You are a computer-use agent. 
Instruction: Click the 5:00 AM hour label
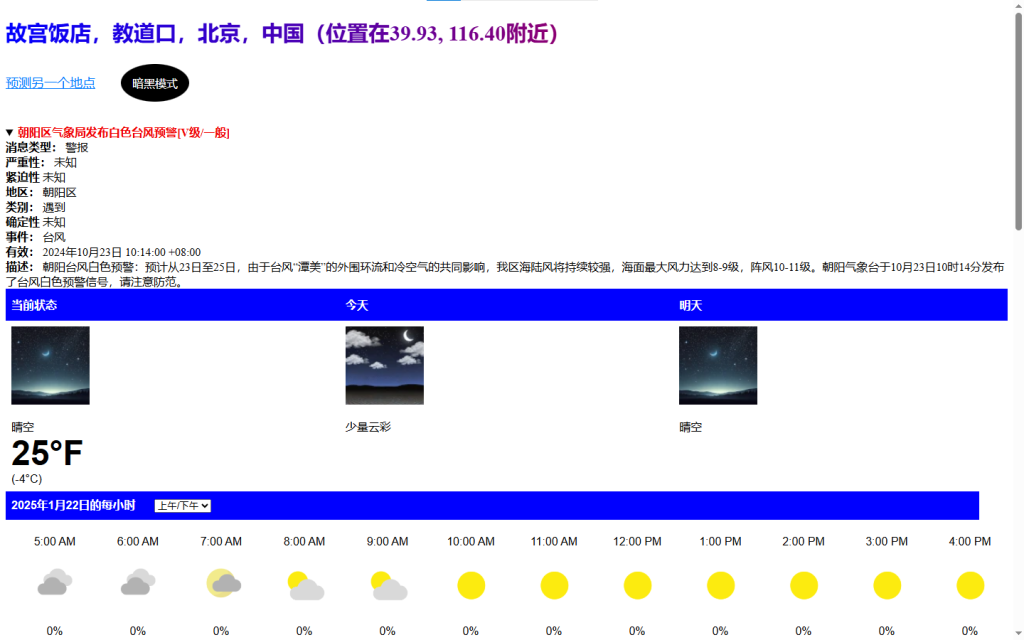click(x=55, y=541)
